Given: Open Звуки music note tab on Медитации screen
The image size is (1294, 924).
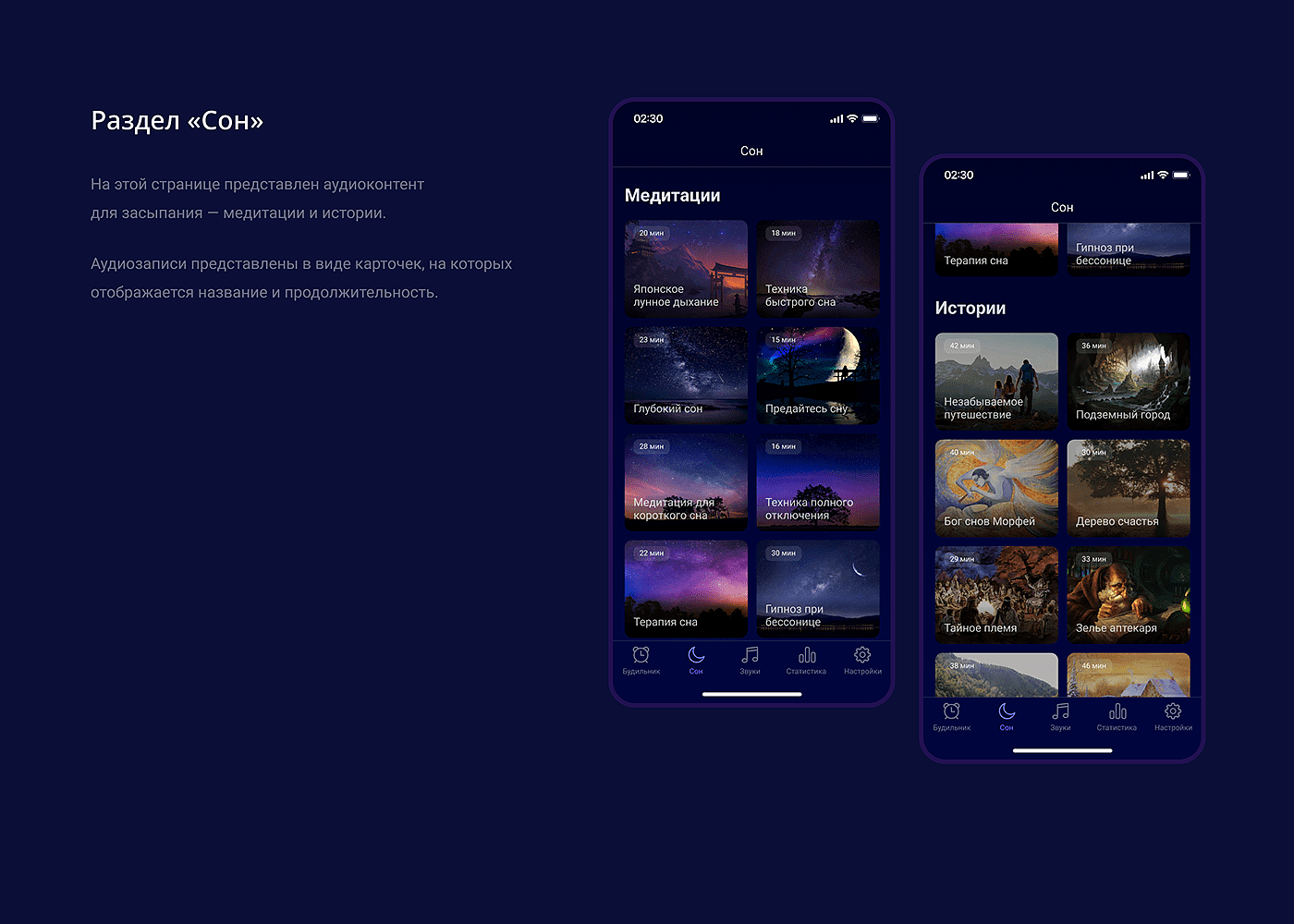Looking at the screenshot, I should (x=750, y=661).
